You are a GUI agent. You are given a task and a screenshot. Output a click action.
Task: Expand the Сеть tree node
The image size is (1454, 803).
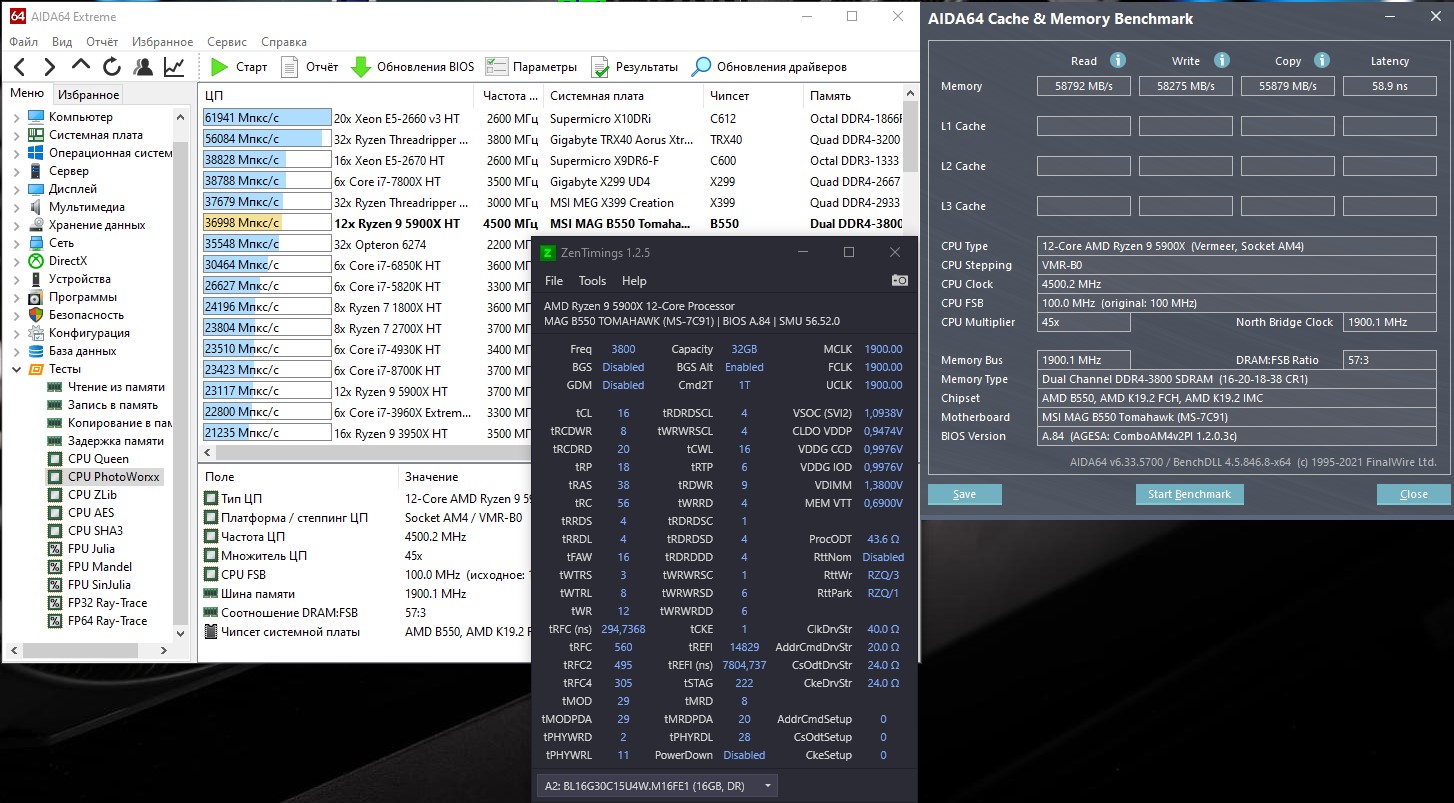tap(17, 243)
